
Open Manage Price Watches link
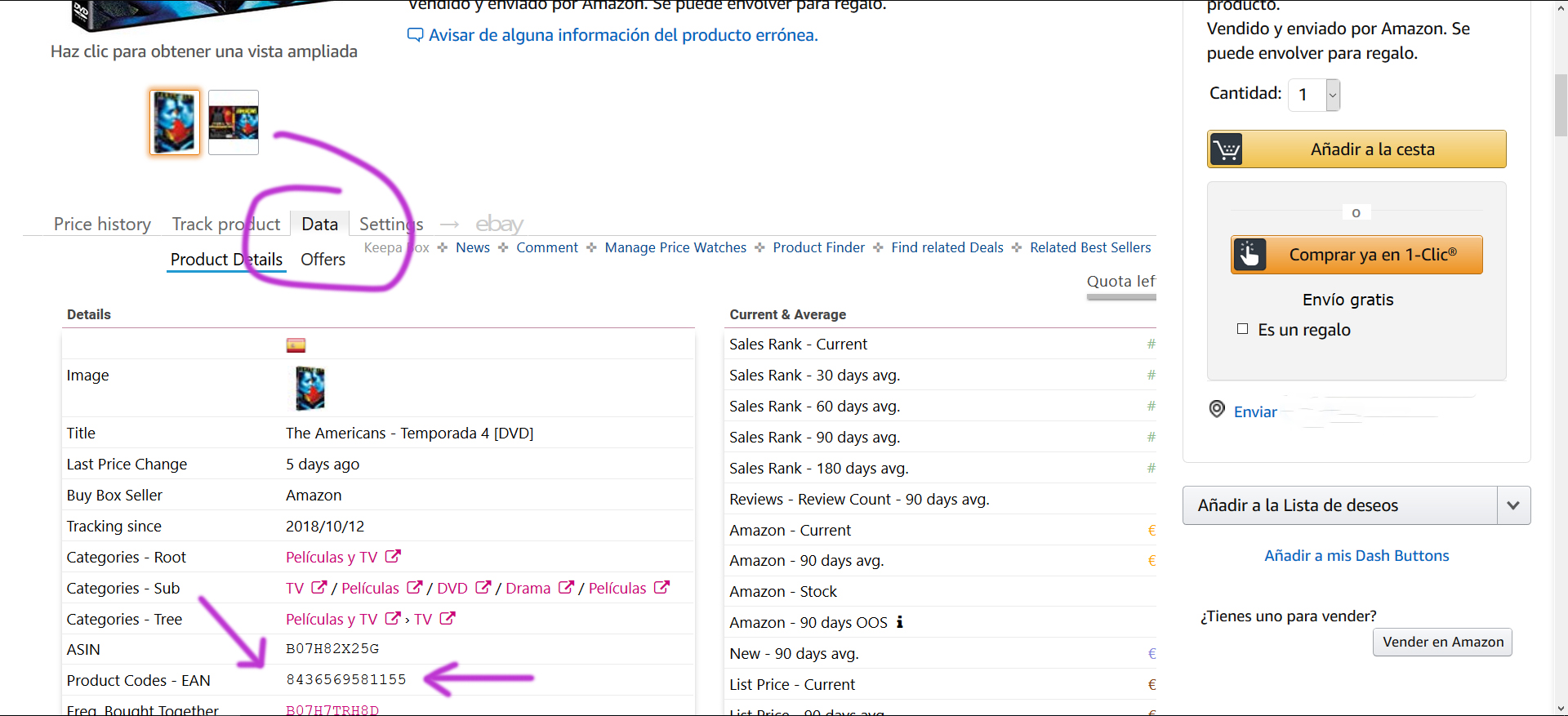click(x=675, y=247)
